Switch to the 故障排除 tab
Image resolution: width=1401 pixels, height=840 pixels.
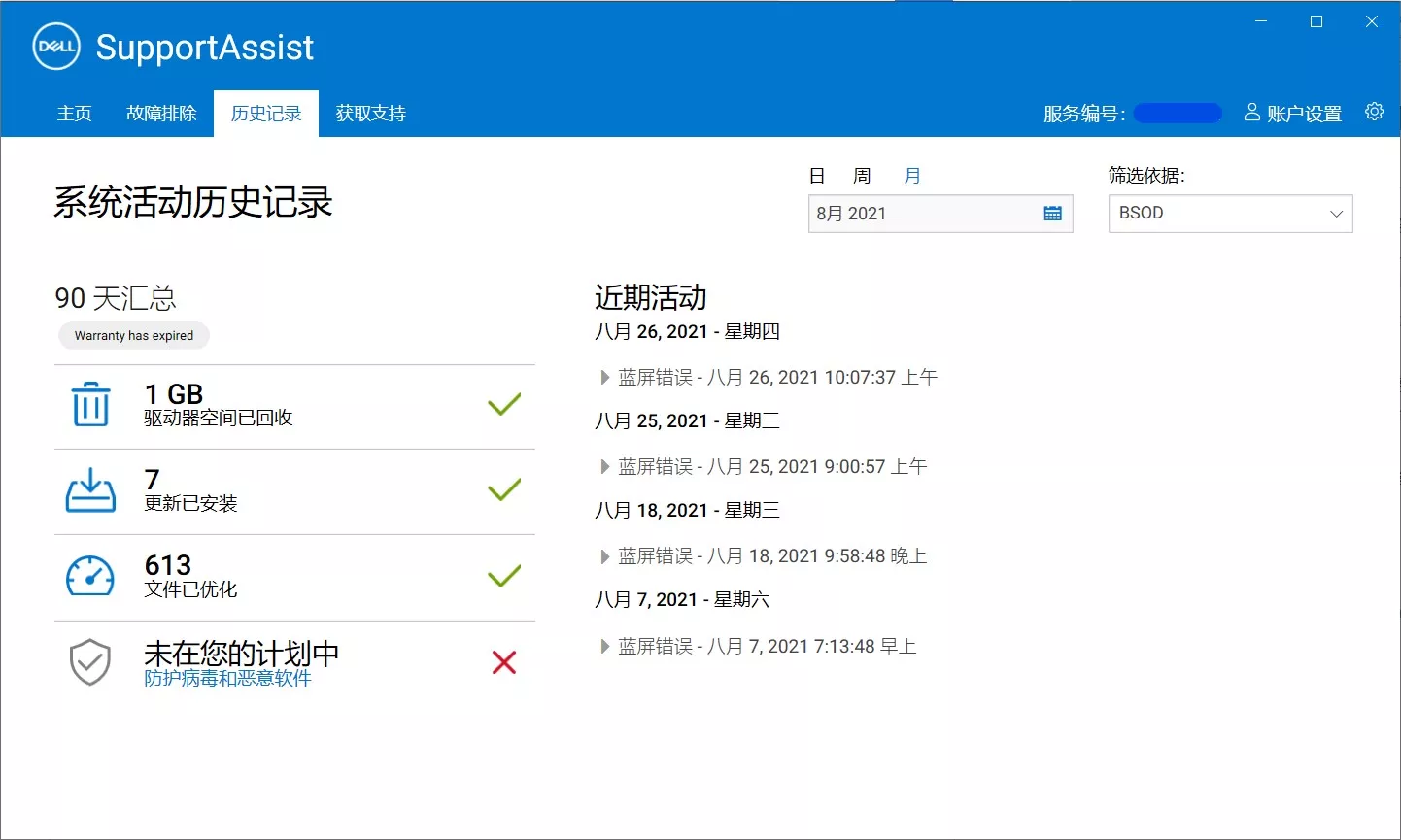[161, 114]
